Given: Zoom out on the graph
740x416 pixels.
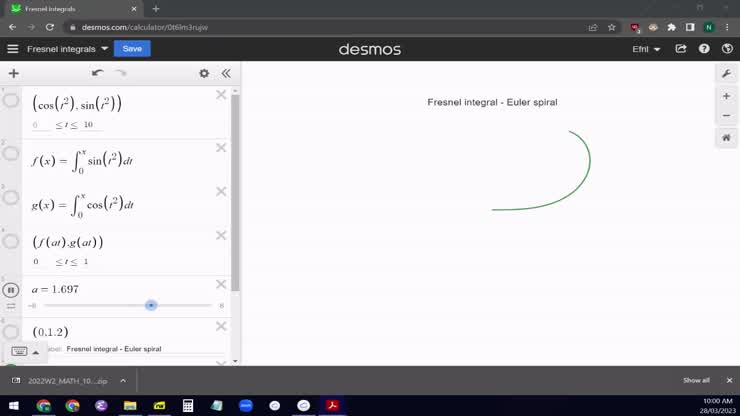Looking at the screenshot, I should click(x=726, y=115).
